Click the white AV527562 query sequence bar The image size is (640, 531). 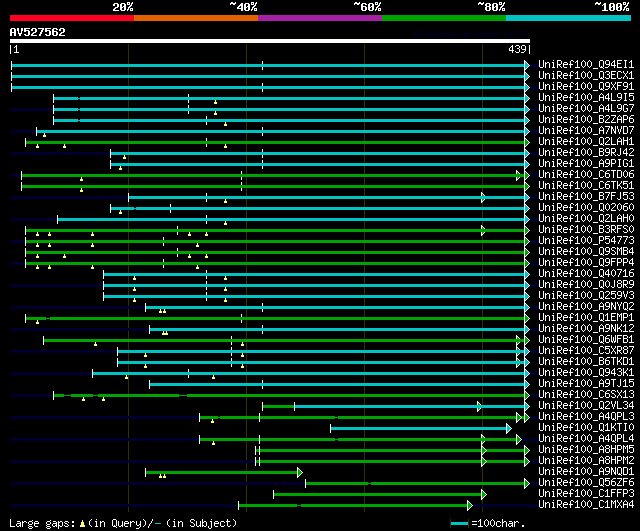tap(270, 41)
